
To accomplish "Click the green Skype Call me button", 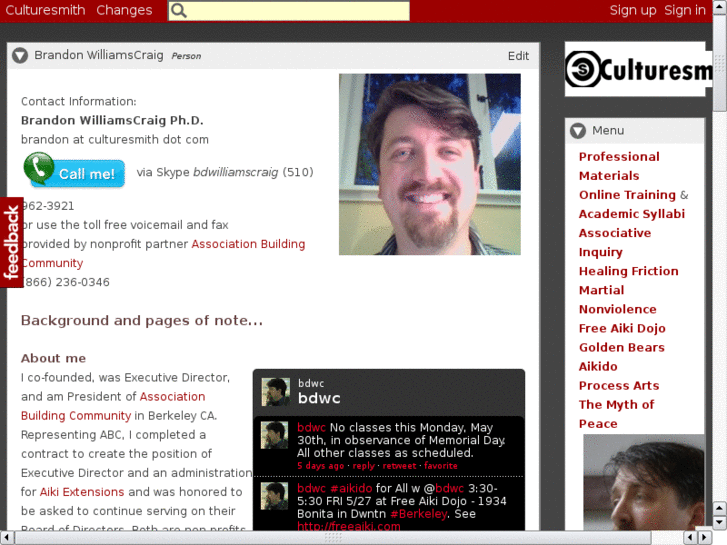I will [74, 170].
